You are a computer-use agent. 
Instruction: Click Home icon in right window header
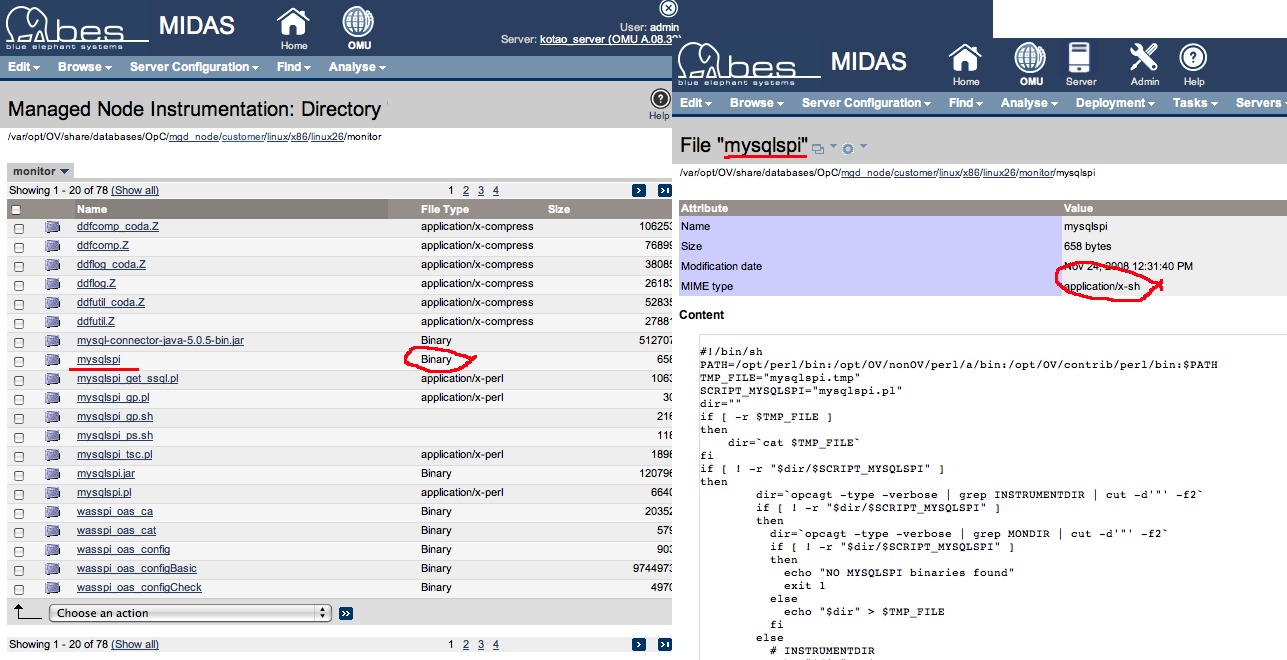coord(965,65)
